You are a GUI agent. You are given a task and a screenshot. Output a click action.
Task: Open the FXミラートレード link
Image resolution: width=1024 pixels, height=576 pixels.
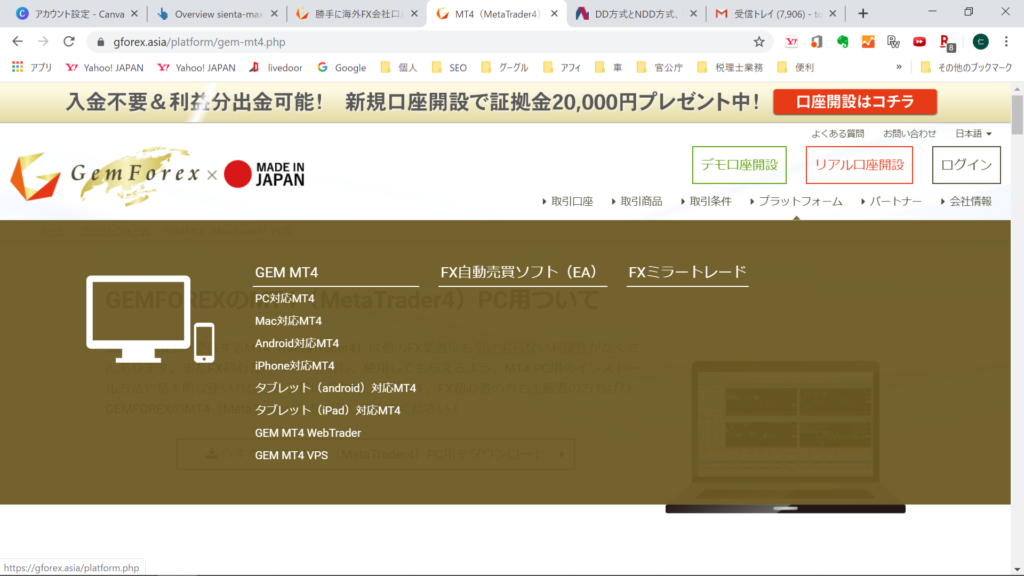click(x=687, y=272)
